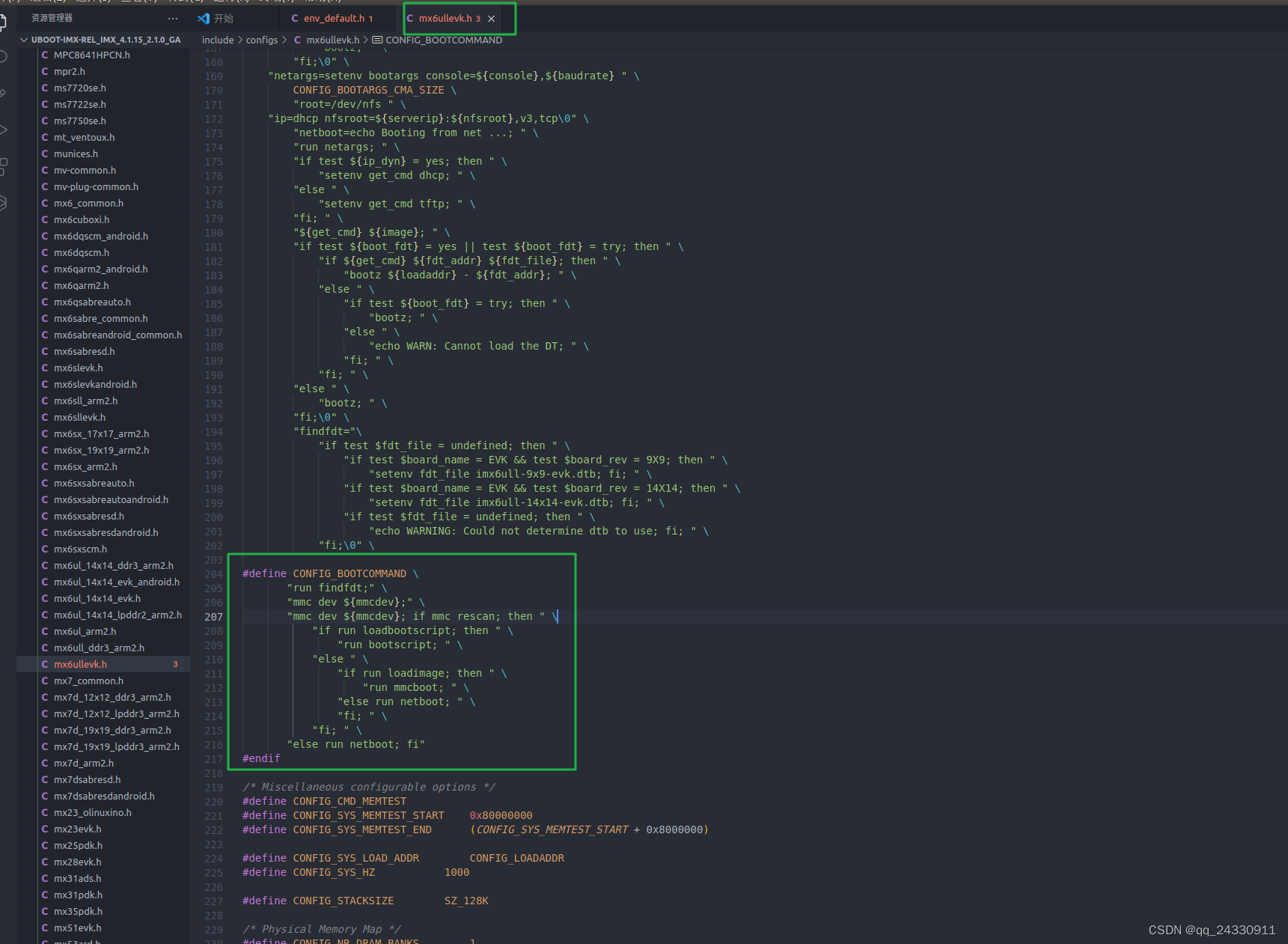Switch to the env_default.h tab
1288x944 pixels.
click(335, 18)
